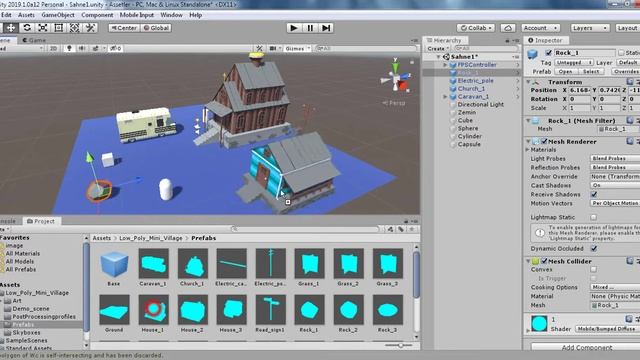Open the Hierarchy Create button
The width and height of the screenshot is (640, 360).
click(x=438, y=49)
